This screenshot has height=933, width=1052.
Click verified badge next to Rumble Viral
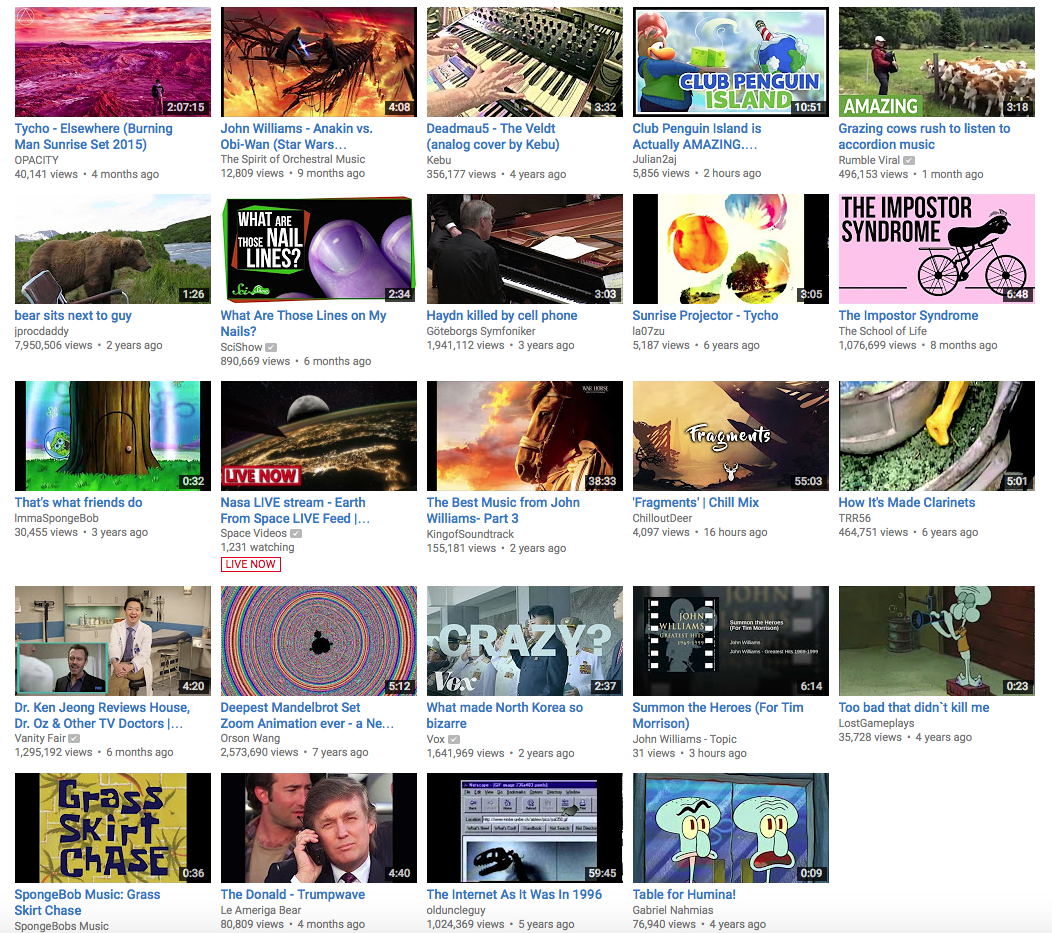point(909,160)
